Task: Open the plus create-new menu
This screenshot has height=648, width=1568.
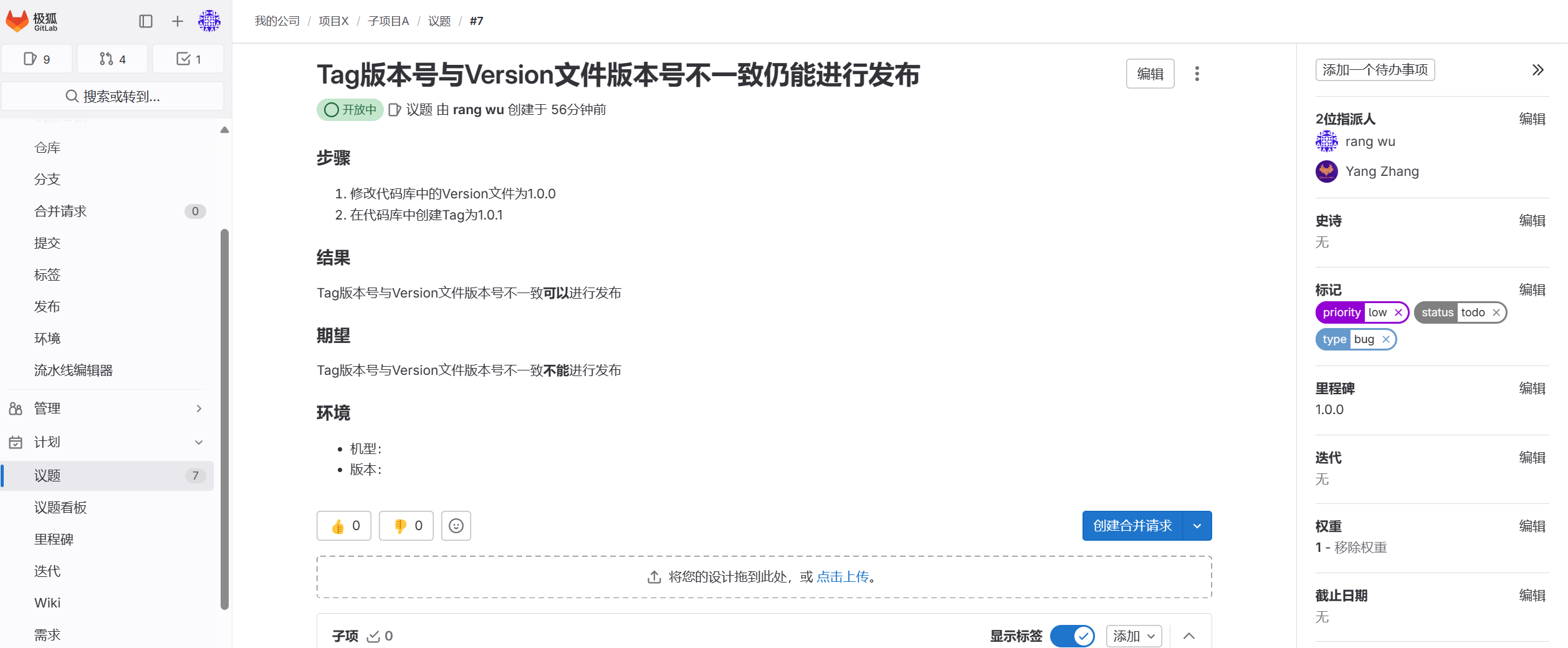Action: click(x=178, y=21)
